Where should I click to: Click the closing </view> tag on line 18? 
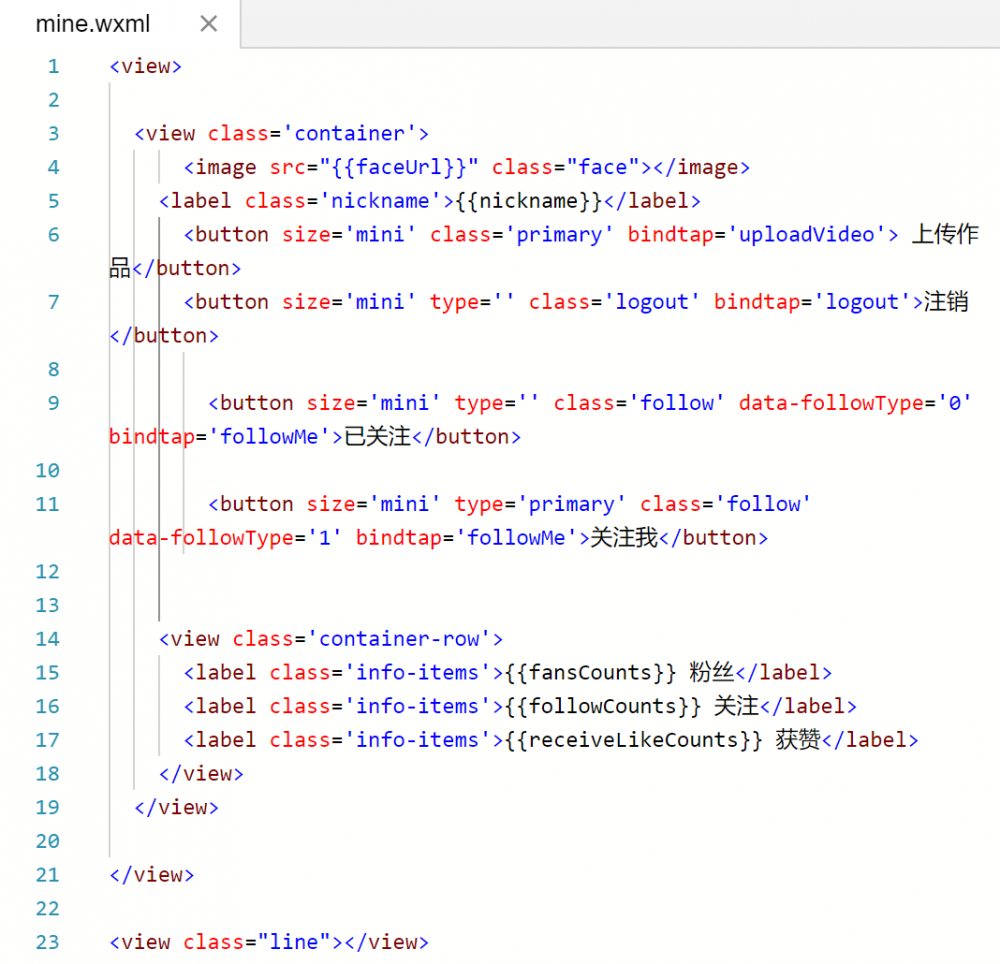pyautogui.click(x=201, y=774)
